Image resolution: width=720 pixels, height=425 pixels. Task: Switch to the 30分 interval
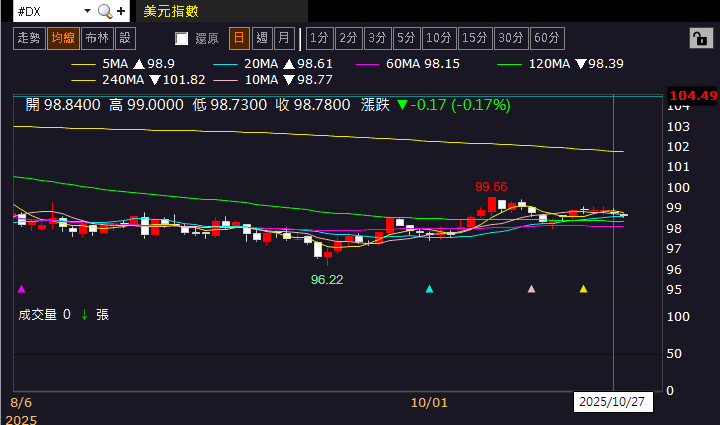click(511, 38)
